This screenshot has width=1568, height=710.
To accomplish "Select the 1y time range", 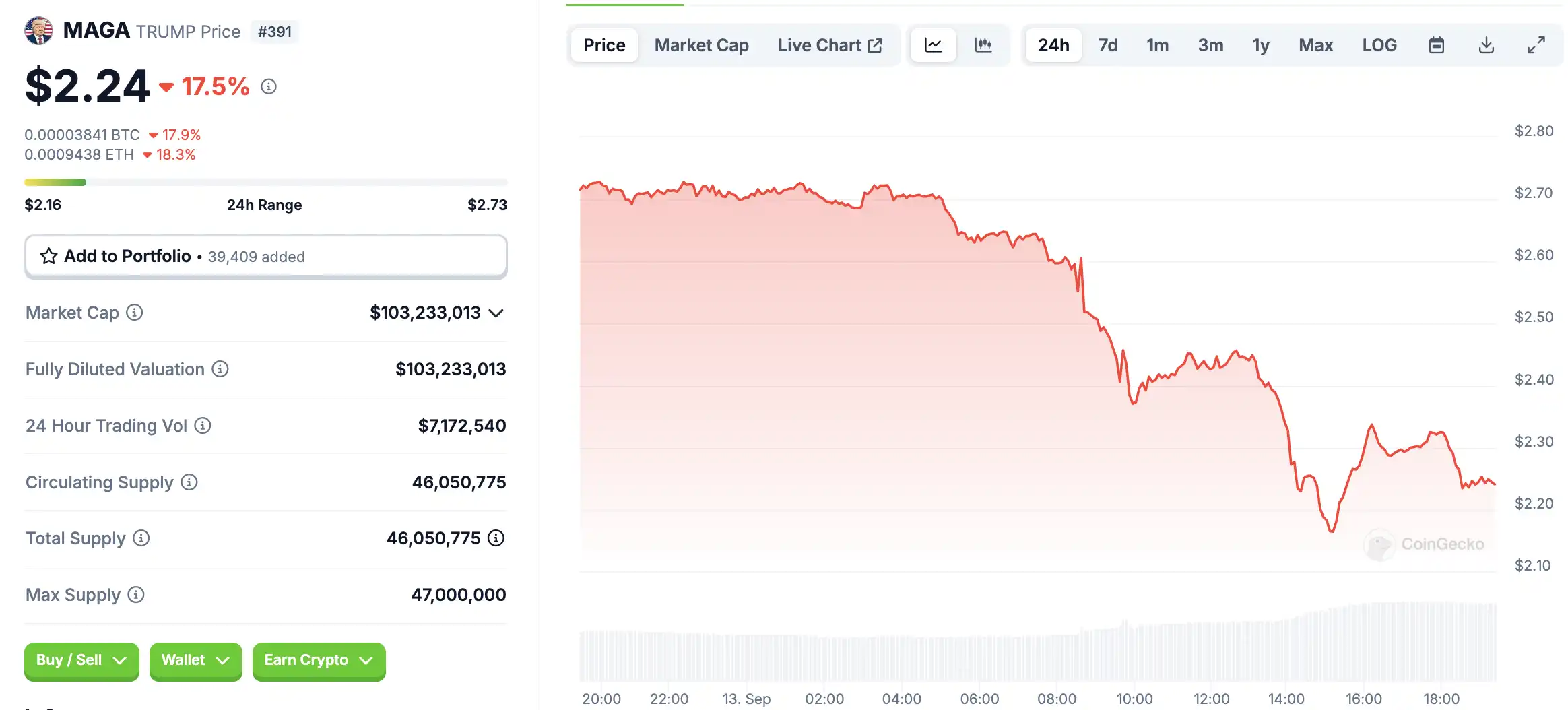I will [x=1260, y=45].
